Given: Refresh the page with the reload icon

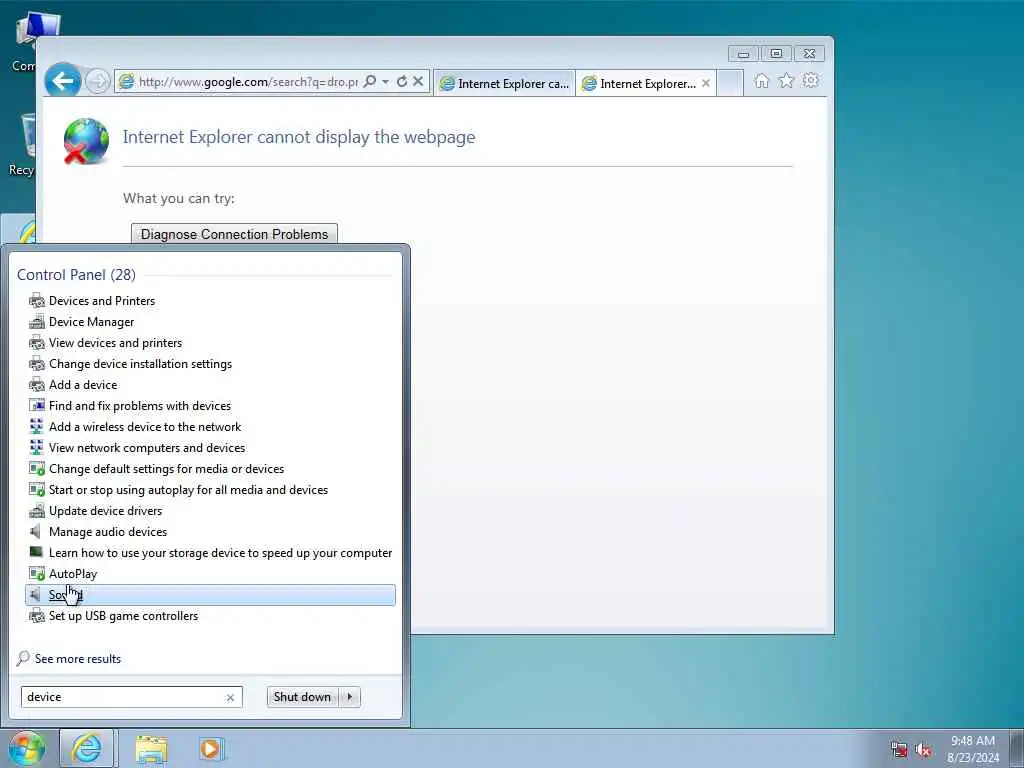Looking at the screenshot, I should (402, 81).
